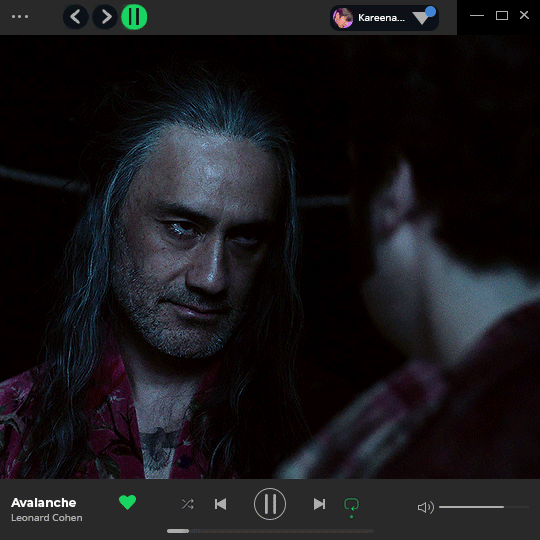The height and width of the screenshot is (540, 540).
Task: Mute using the speaker icon
Action: [x=426, y=507]
